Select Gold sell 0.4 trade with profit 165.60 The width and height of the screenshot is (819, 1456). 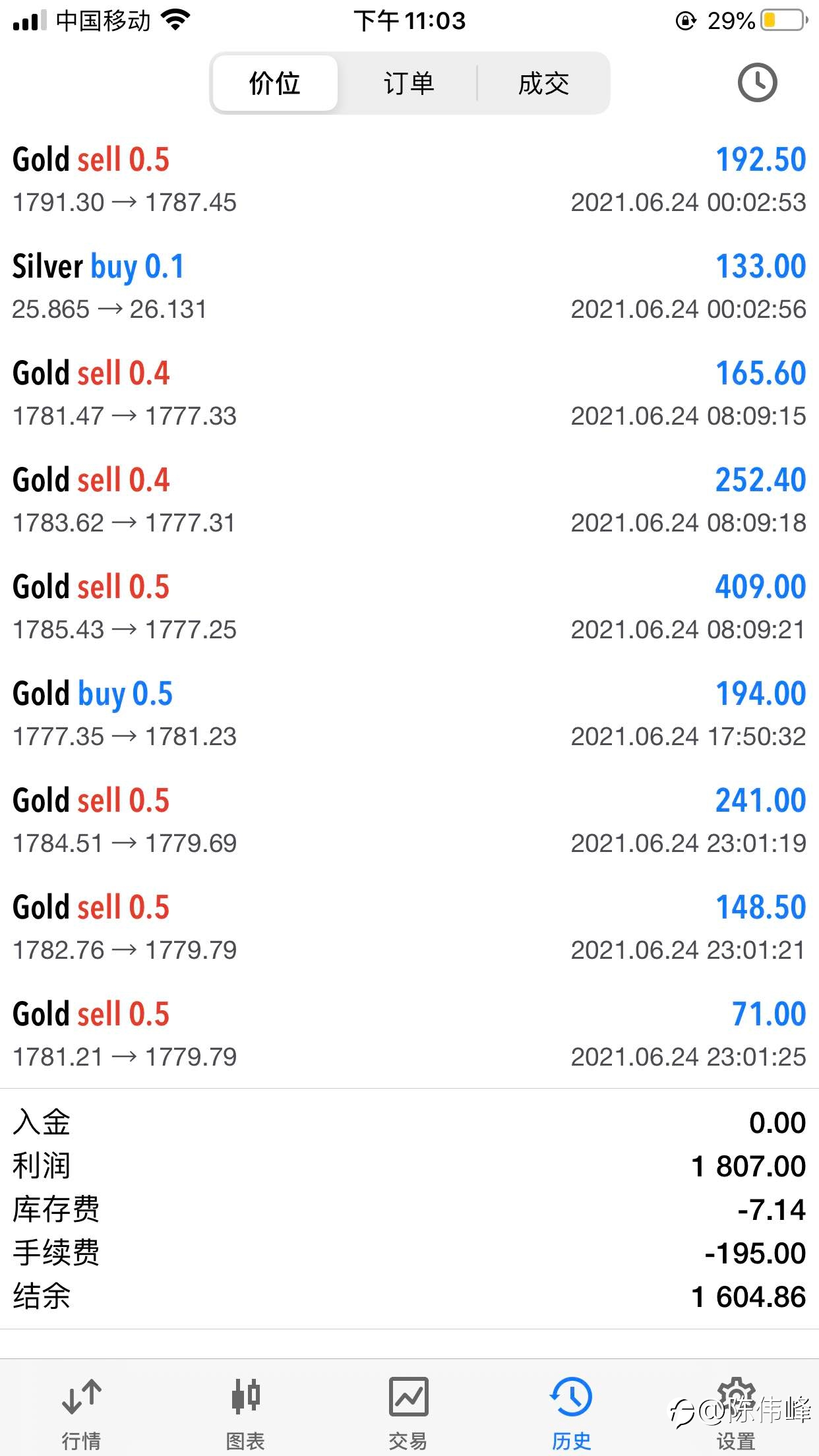(x=409, y=394)
